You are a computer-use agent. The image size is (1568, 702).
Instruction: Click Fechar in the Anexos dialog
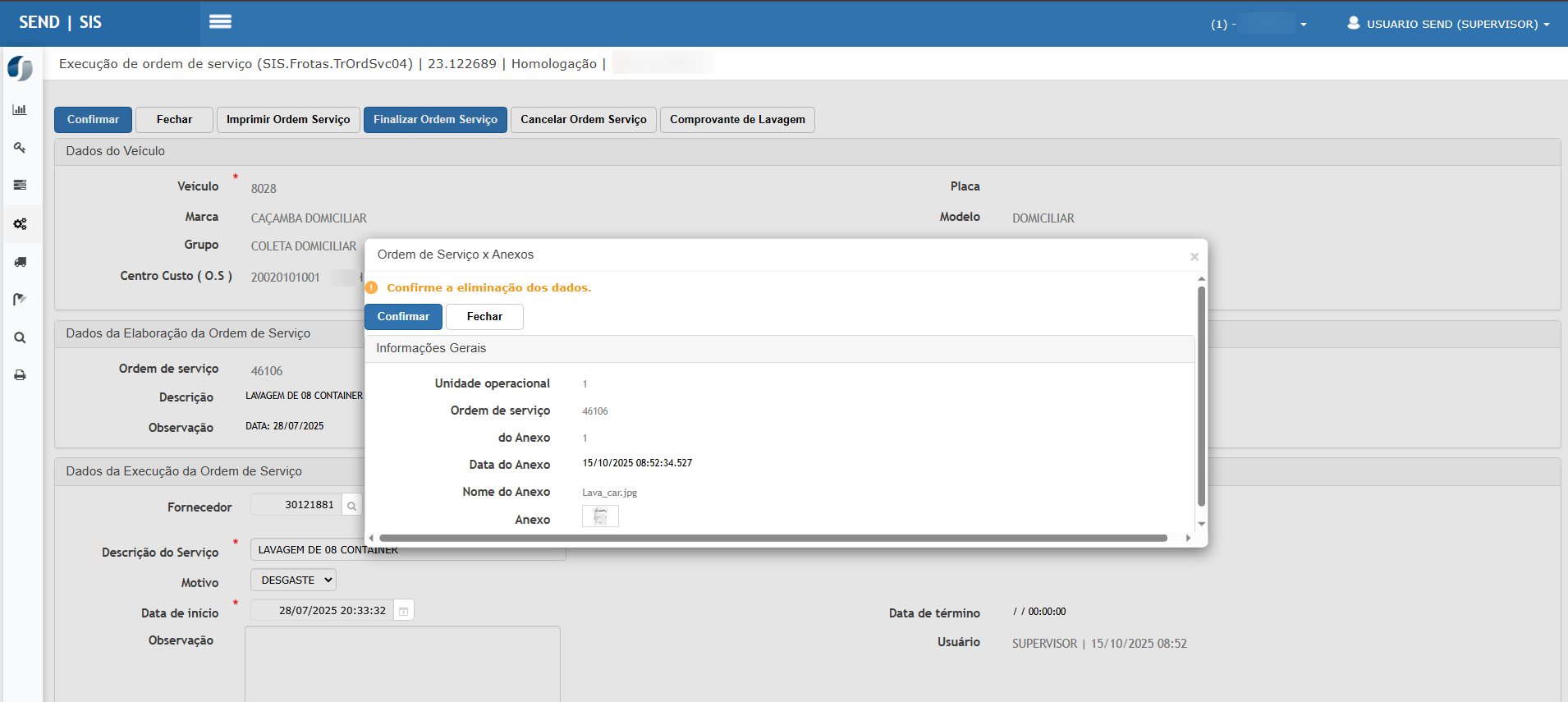click(484, 317)
